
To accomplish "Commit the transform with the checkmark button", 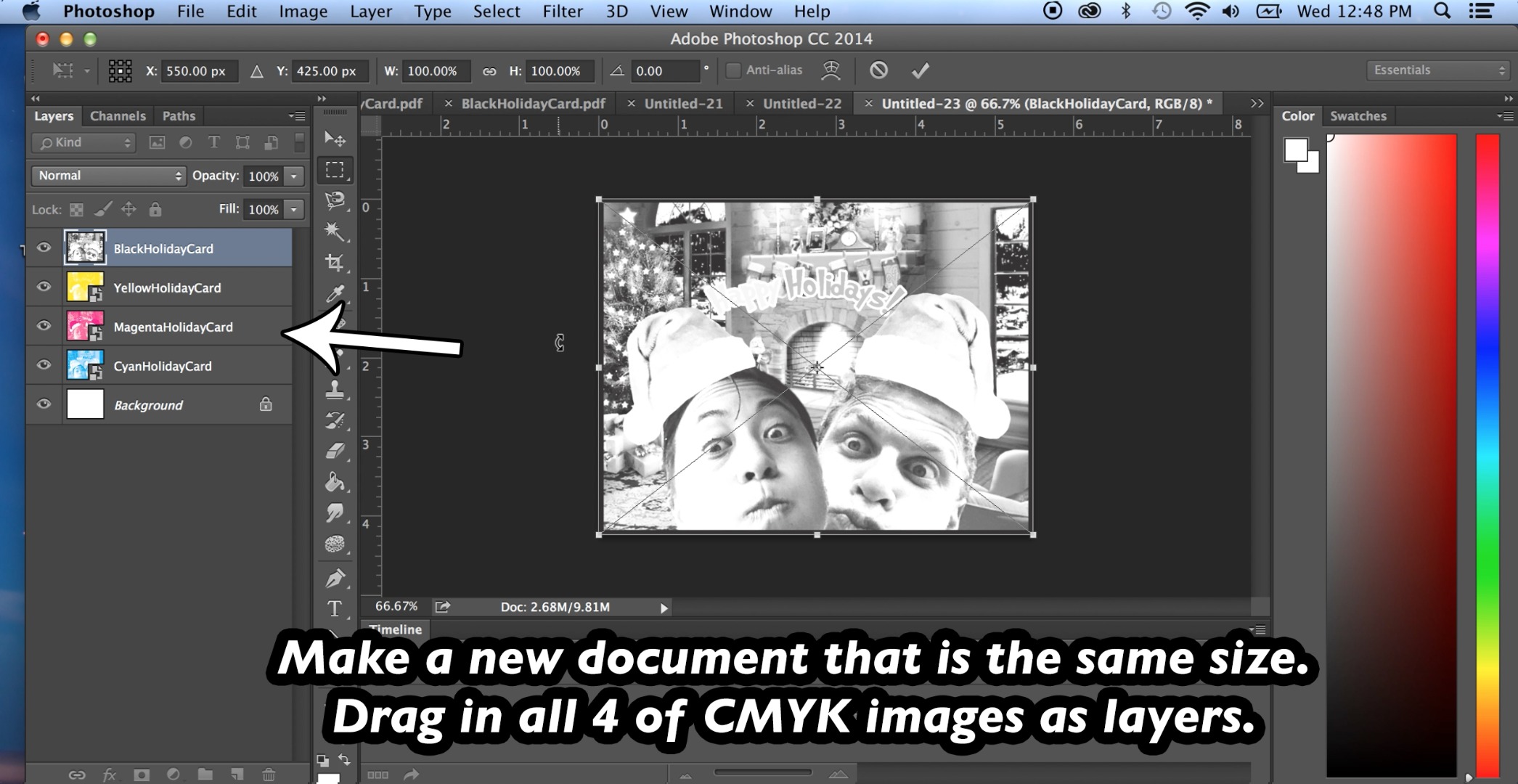I will (x=921, y=70).
